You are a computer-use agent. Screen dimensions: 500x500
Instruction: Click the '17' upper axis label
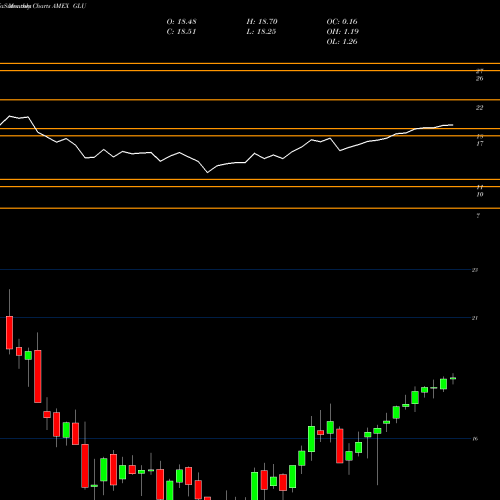pyautogui.click(x=480, y=144)
